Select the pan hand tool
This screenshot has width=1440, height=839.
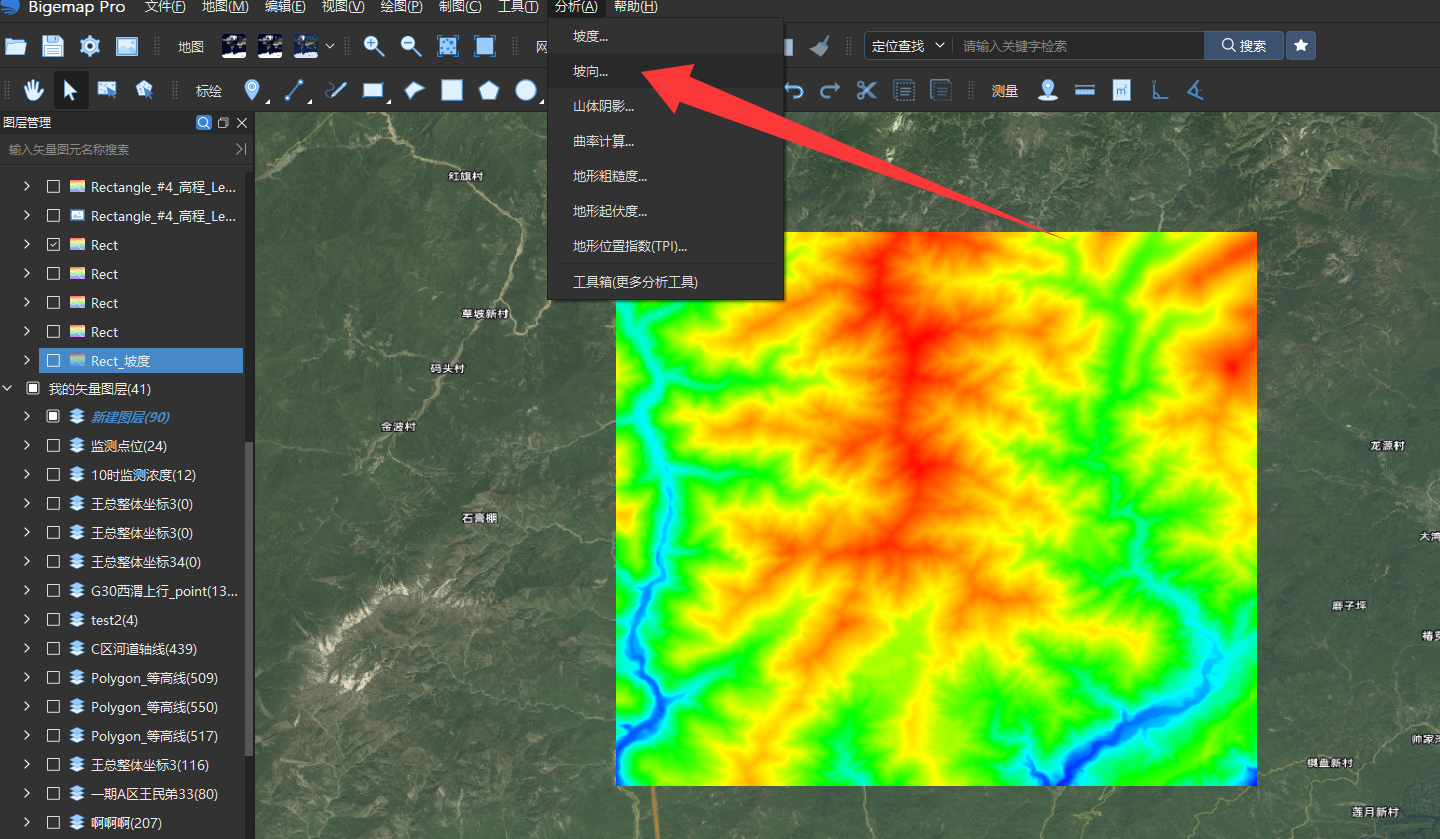34,90
